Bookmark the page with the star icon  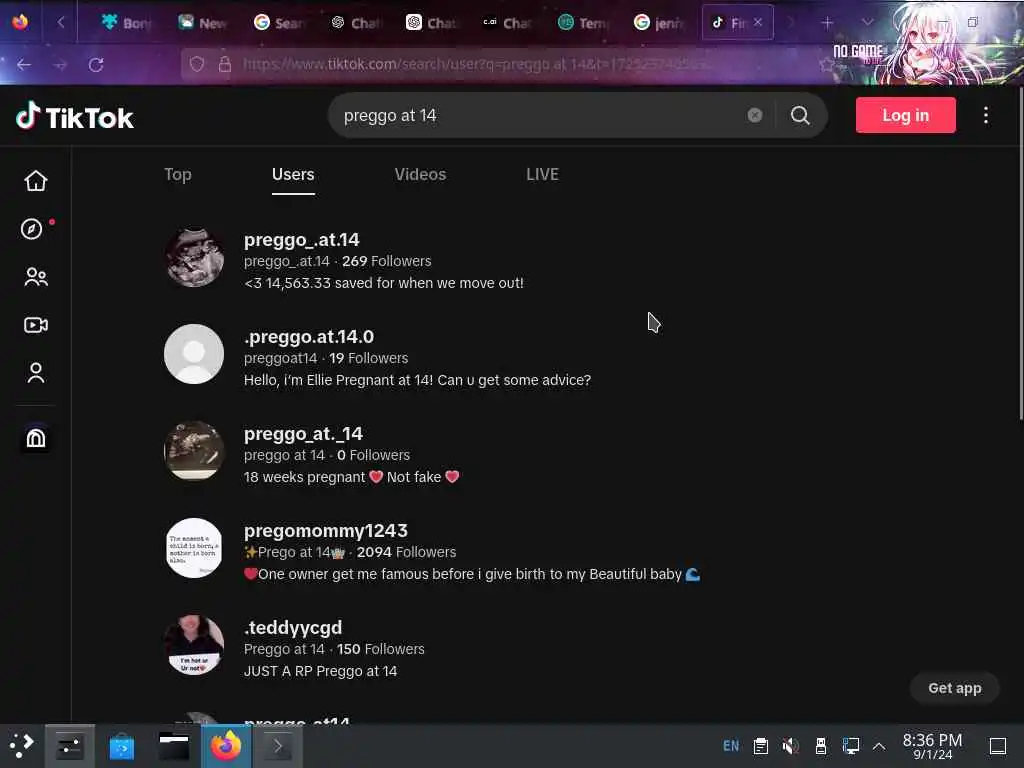coord(827,64)
